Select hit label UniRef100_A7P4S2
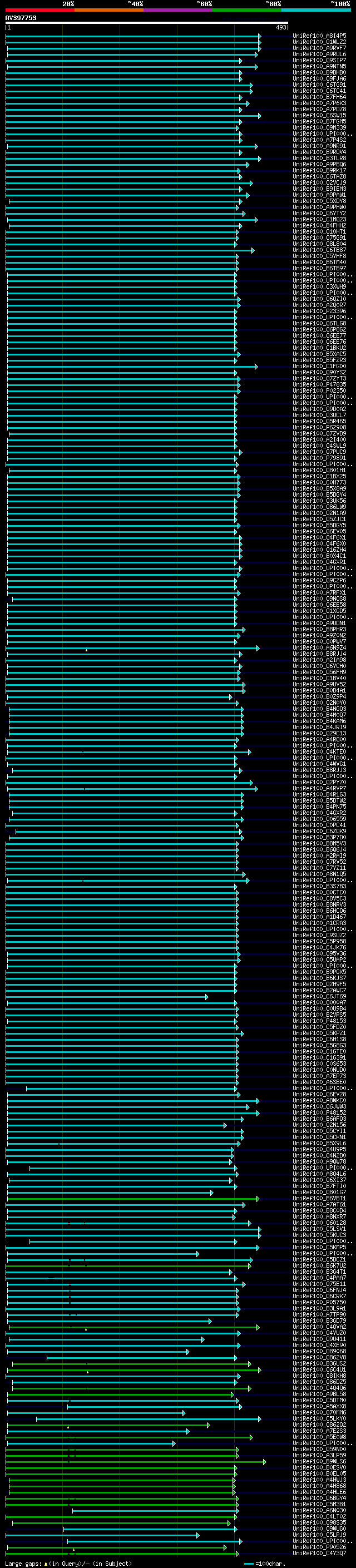This screenshot has width=356, height=1568. pos(319,140)
